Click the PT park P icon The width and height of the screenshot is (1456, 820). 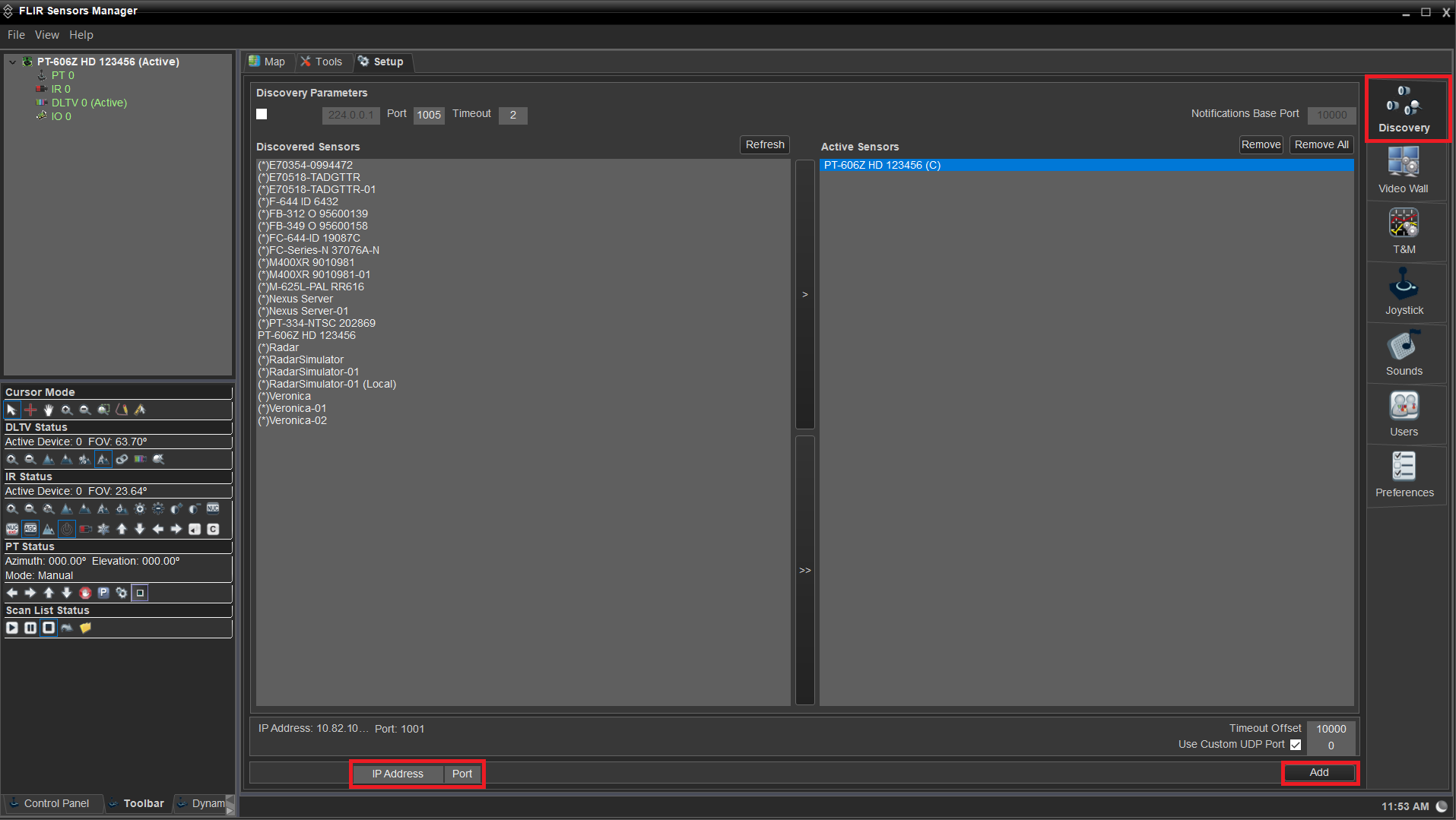click(x=103, y=593)
